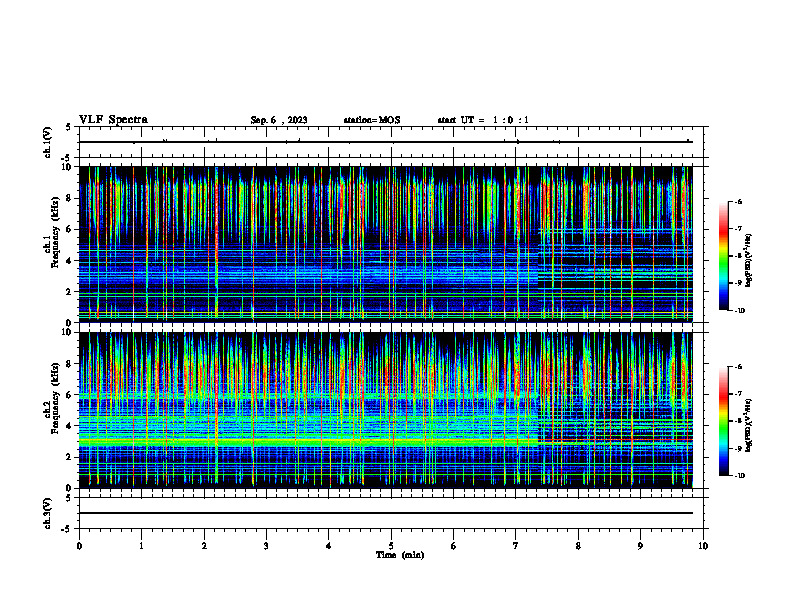The image size is (792, 612).
Task: Select the ch.2 "Frequency (kHz)" axis label
Action: click(x=55, y=397)
